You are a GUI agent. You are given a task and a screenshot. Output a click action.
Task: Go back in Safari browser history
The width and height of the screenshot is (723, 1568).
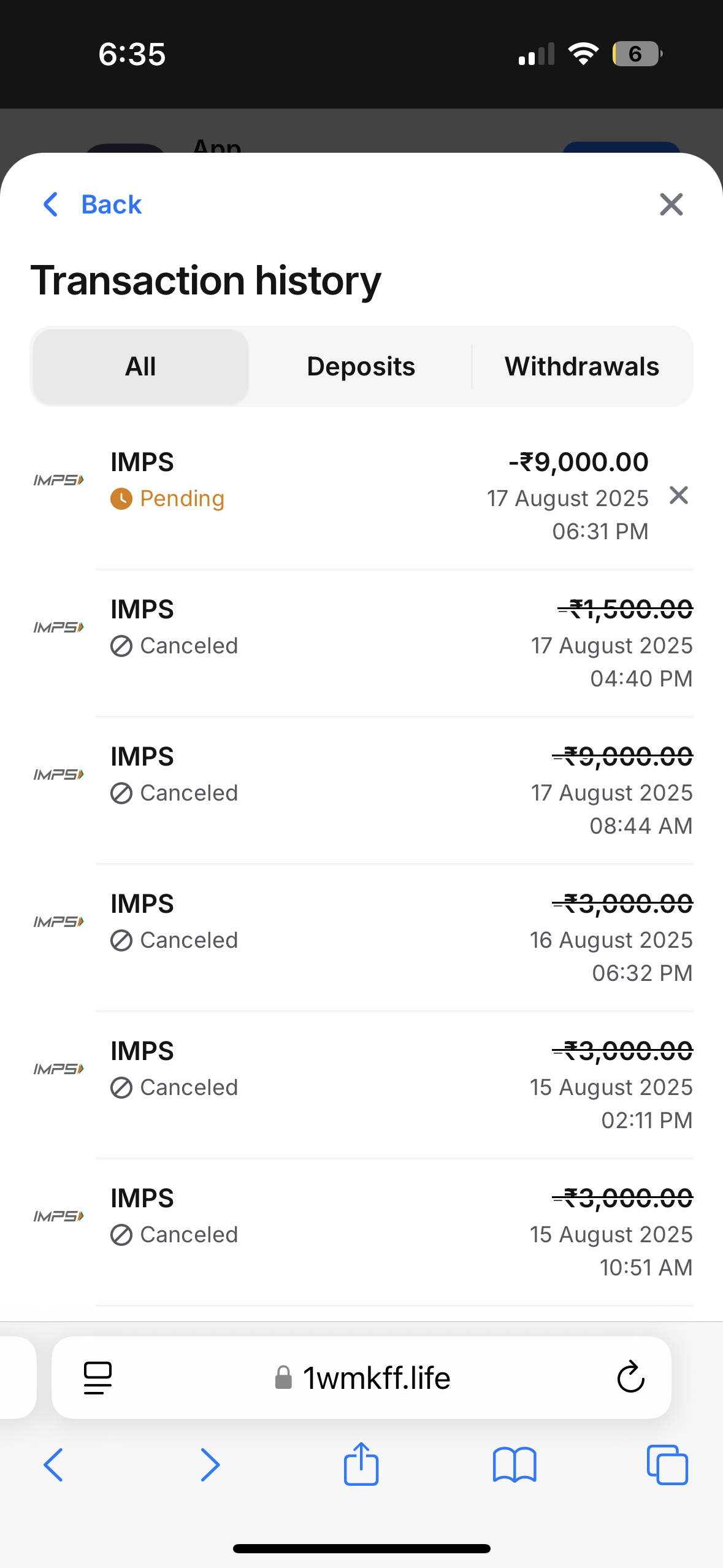pos(54,1464)
